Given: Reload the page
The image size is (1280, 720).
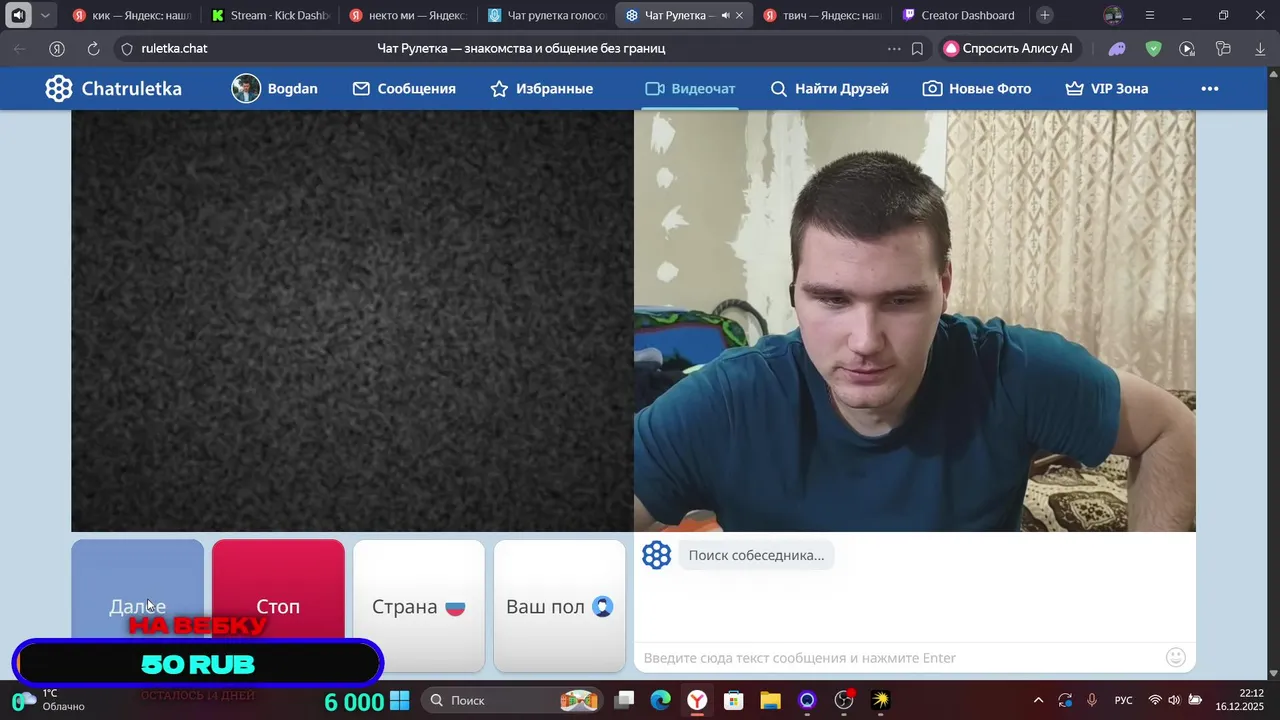Looking at the screenshot, I should coord(93,48).
